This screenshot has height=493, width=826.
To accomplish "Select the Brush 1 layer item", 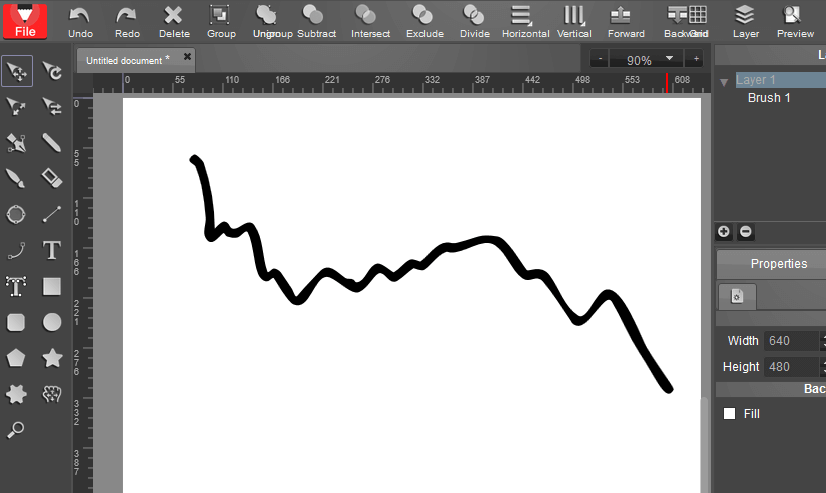I will [769, 98].
